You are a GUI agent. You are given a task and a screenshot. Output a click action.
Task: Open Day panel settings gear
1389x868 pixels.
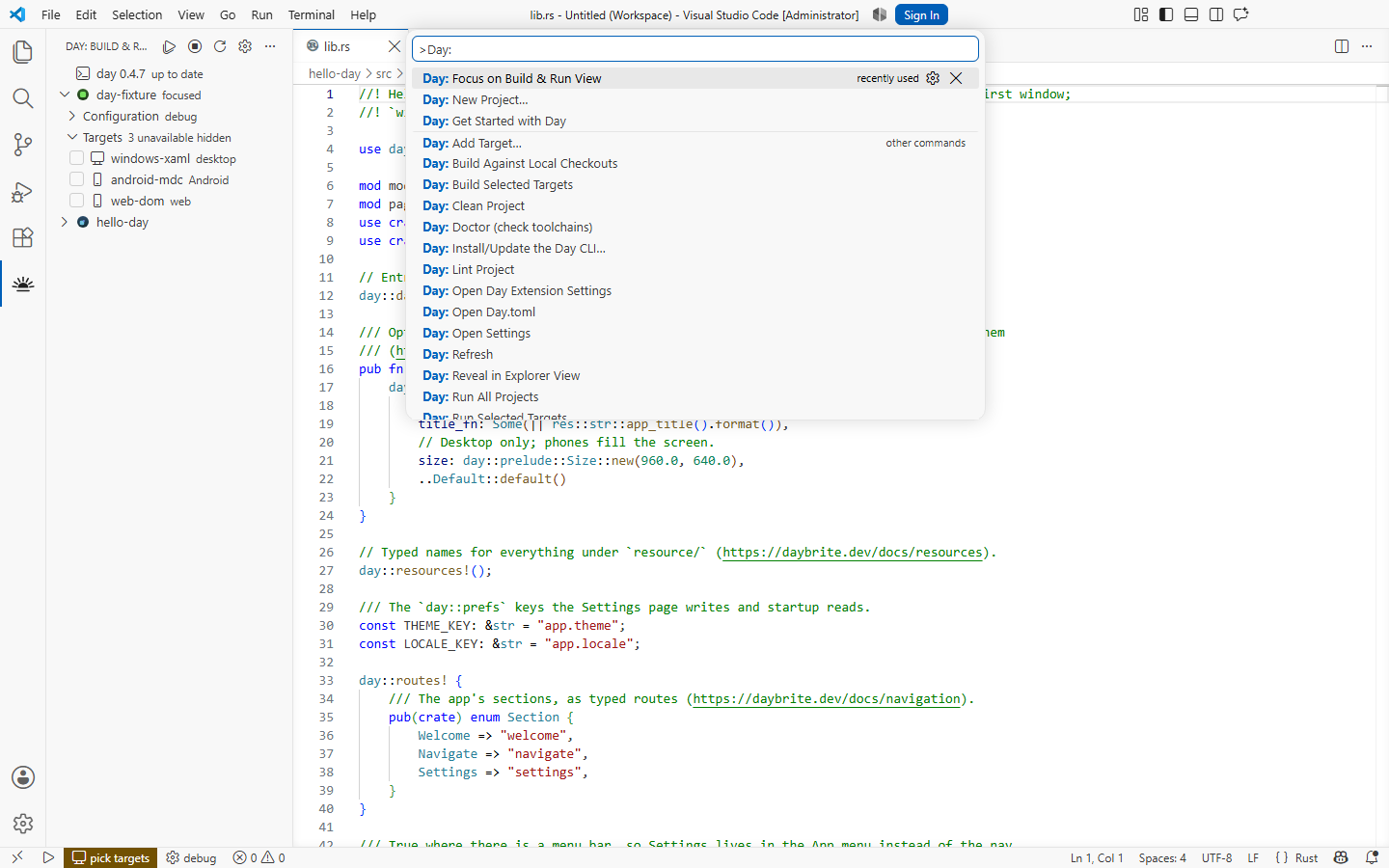[245, 46]
